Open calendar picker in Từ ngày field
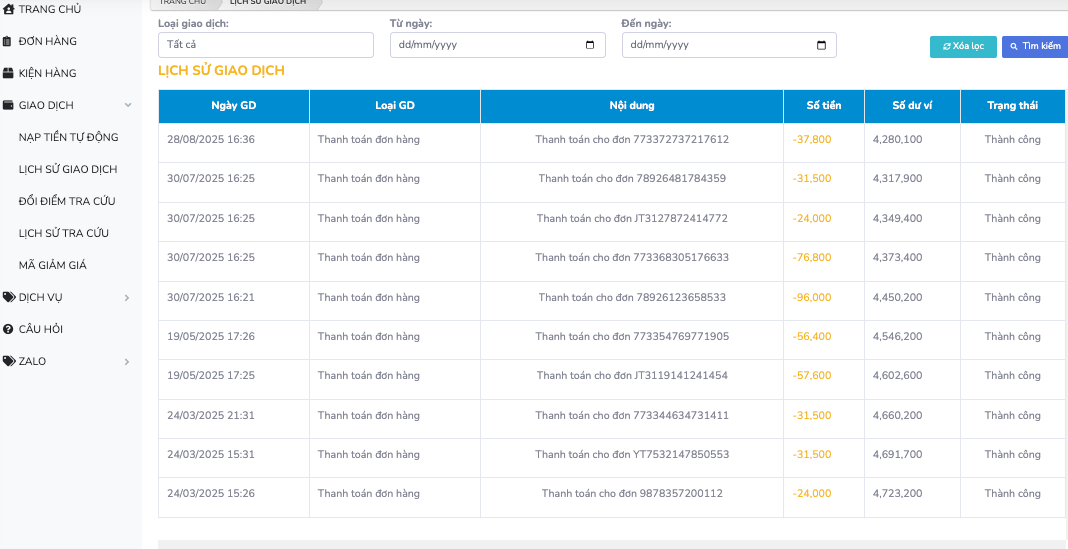The image size is (1068, 549). pos(589,45)
